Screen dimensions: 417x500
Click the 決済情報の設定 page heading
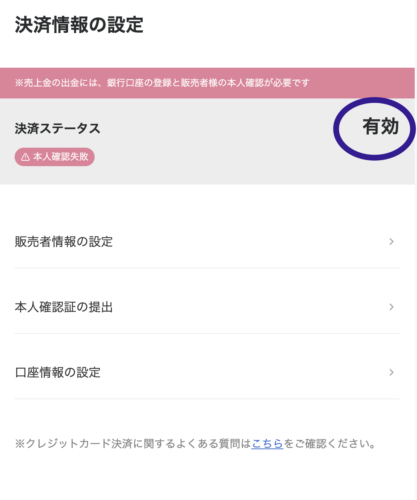point(79,25)
